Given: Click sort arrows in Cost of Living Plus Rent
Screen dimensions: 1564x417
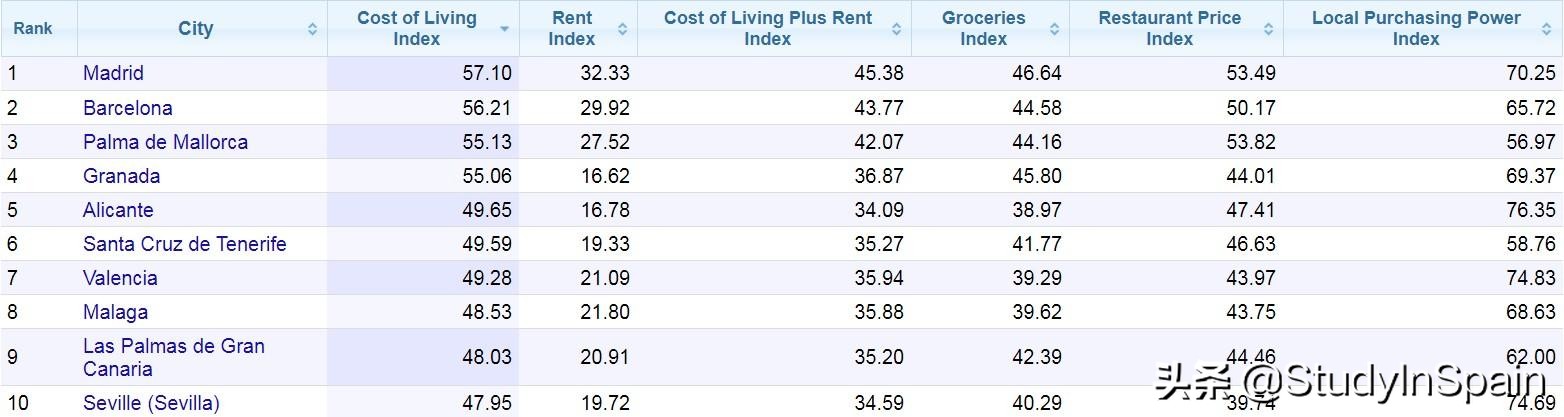Looking at the screenshot, I should pos(897,29).
